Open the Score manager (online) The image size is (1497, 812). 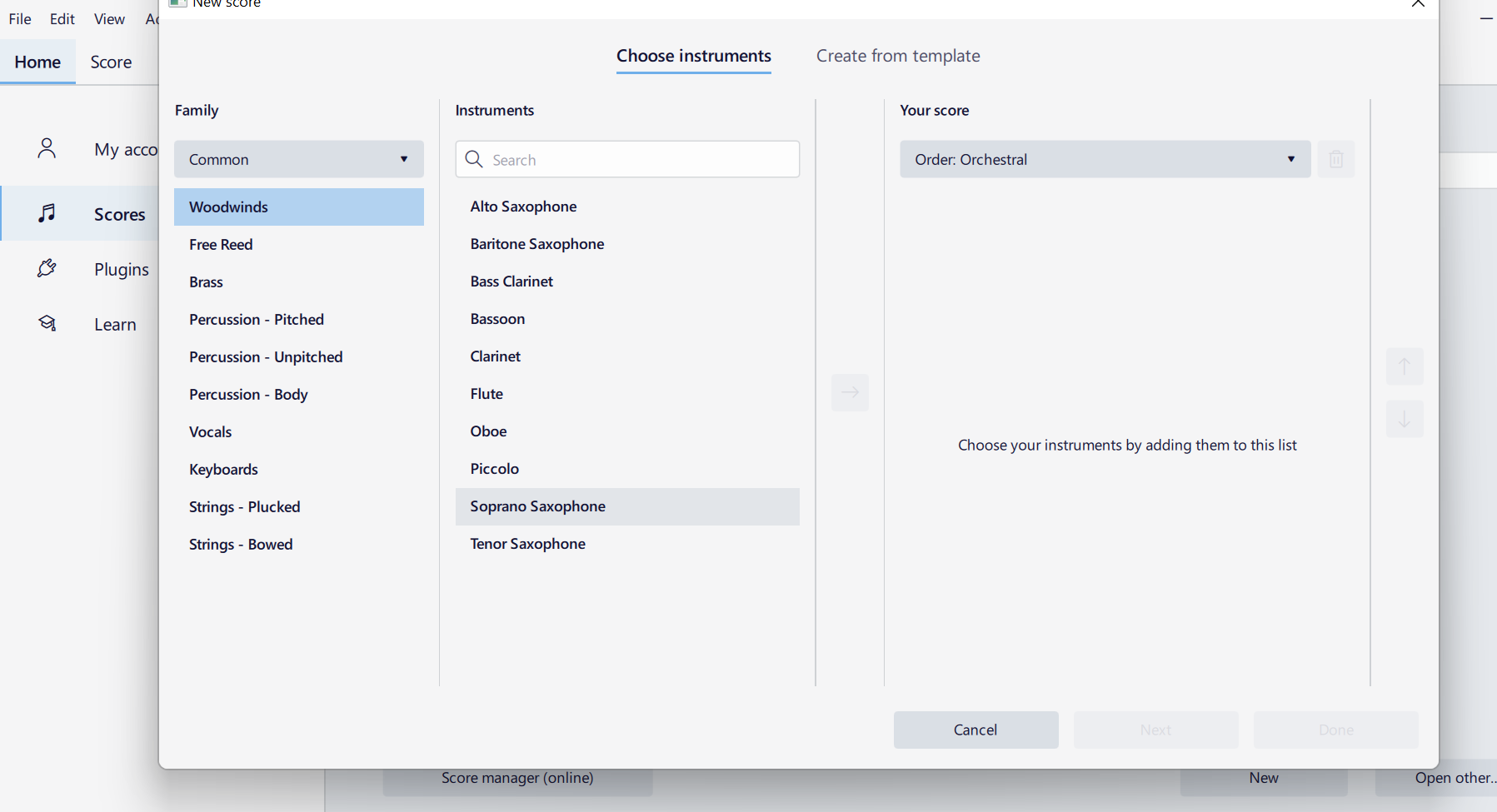coord(516,777)
